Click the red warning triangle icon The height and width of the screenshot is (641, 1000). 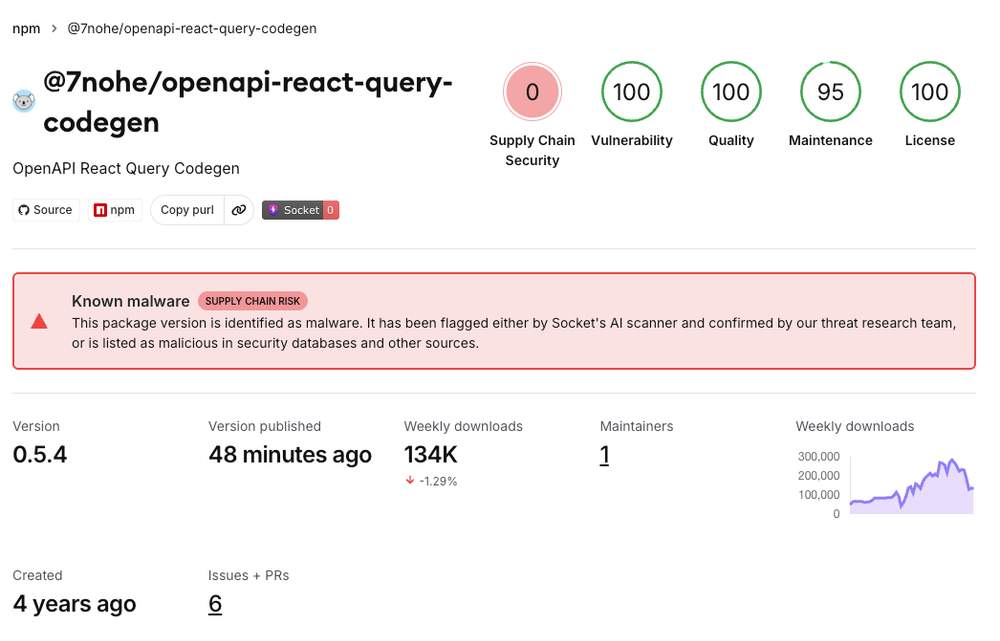pos(39,321)
